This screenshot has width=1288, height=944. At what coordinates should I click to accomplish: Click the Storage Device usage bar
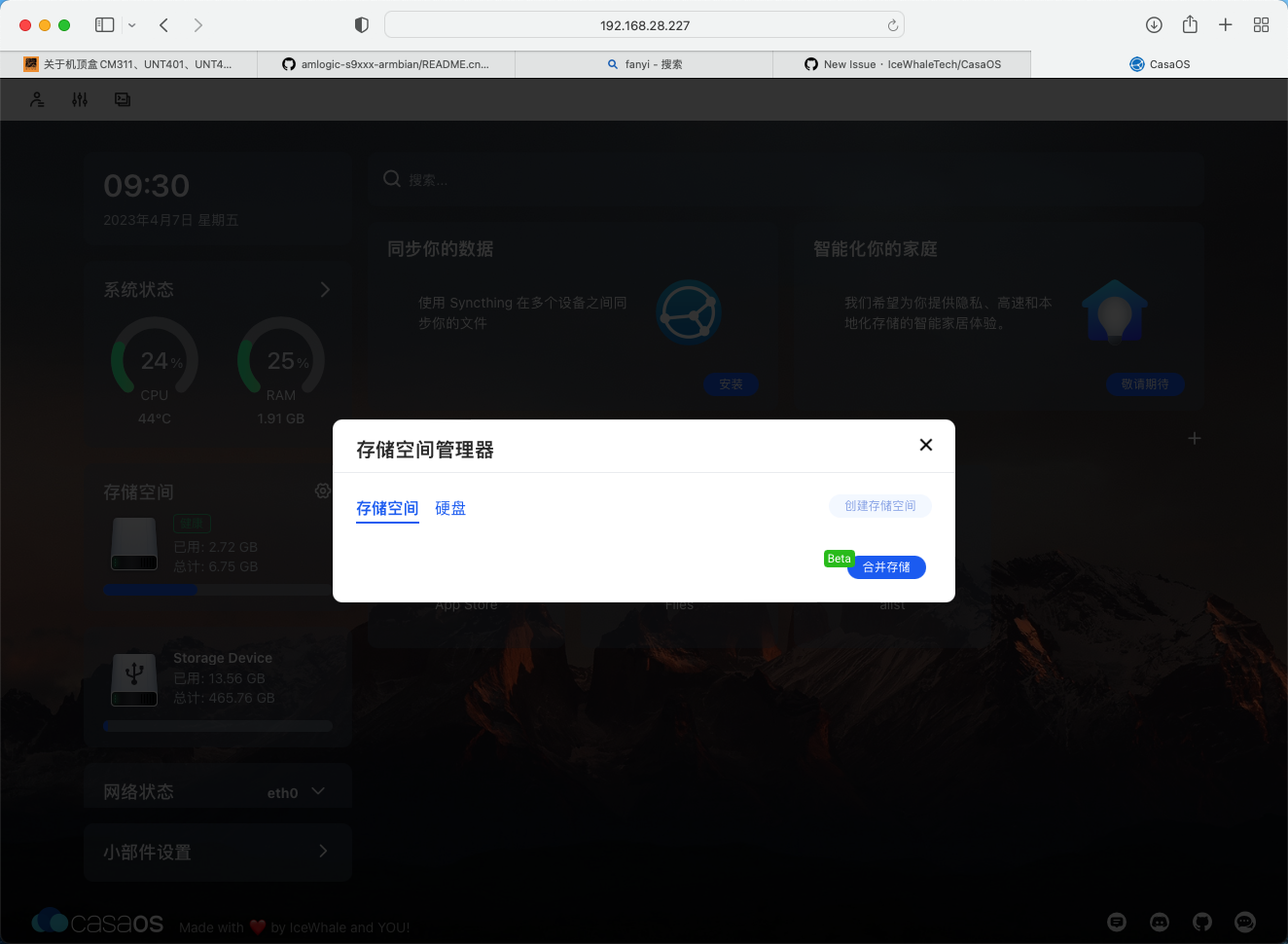[218, 726]
